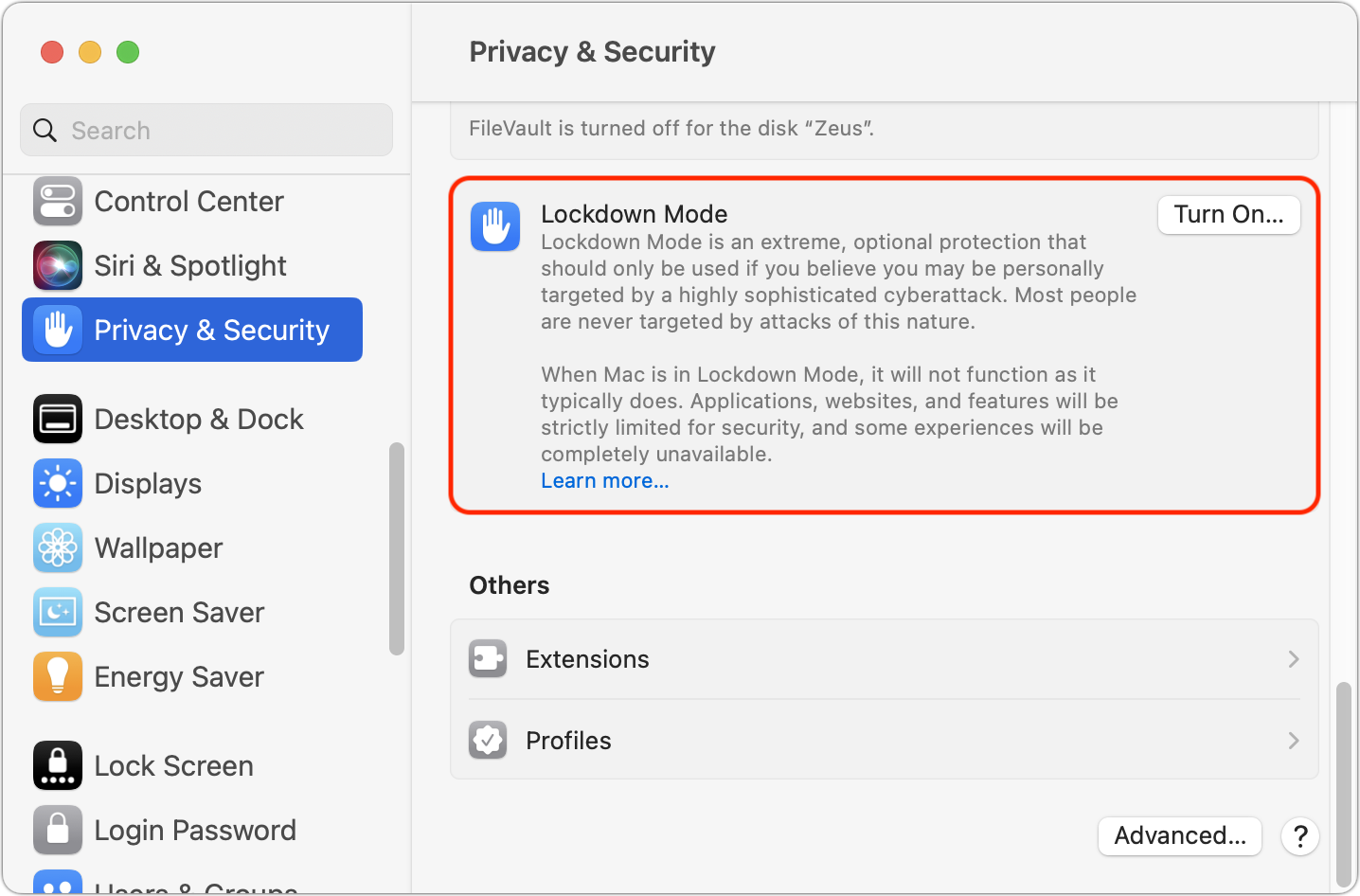Click the Login Password icon
This screenshot has width=1360, height=896.
pyautogui.click(x=58, y=831)
